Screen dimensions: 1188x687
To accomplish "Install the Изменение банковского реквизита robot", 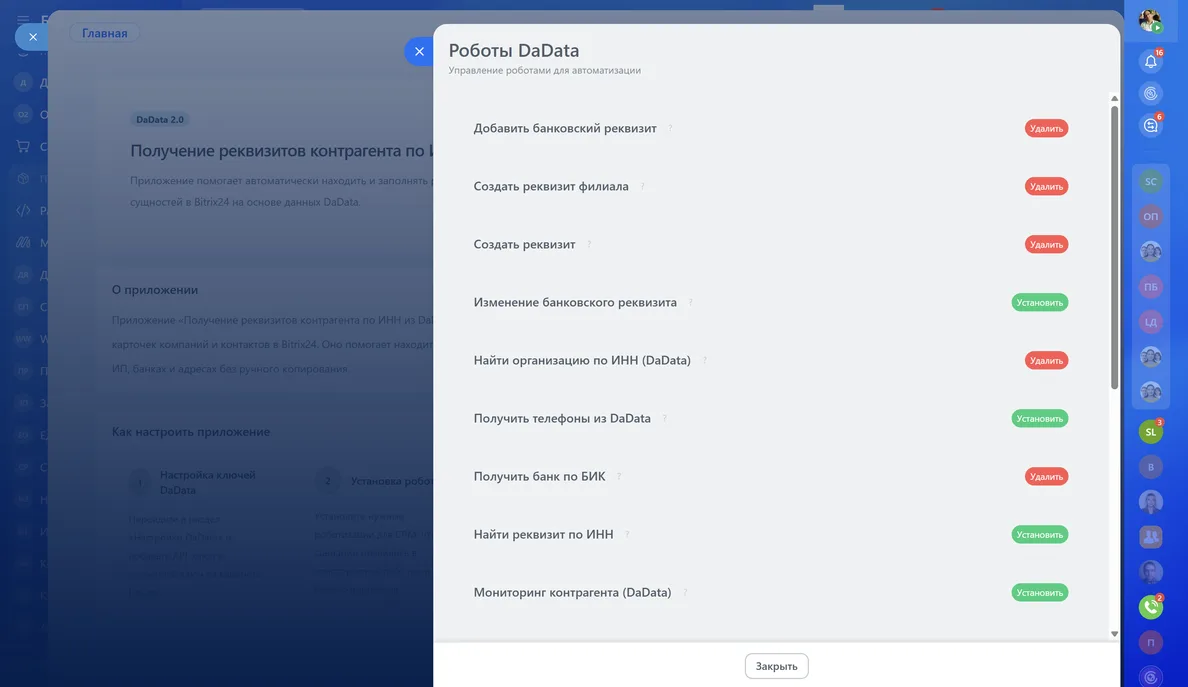I will pos(1040,302).
